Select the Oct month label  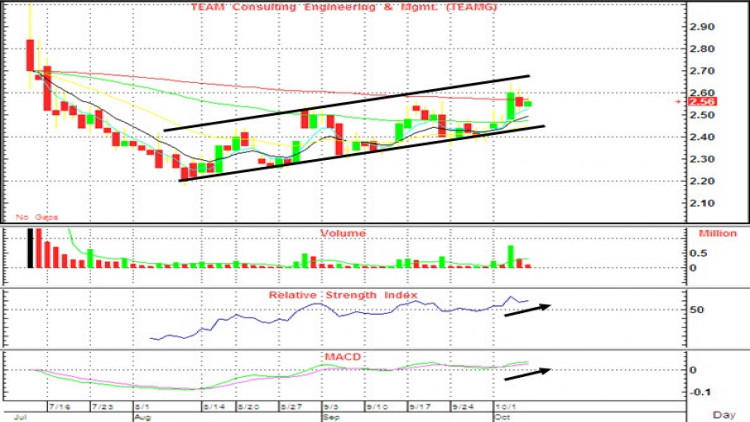[x=503, y=417]
